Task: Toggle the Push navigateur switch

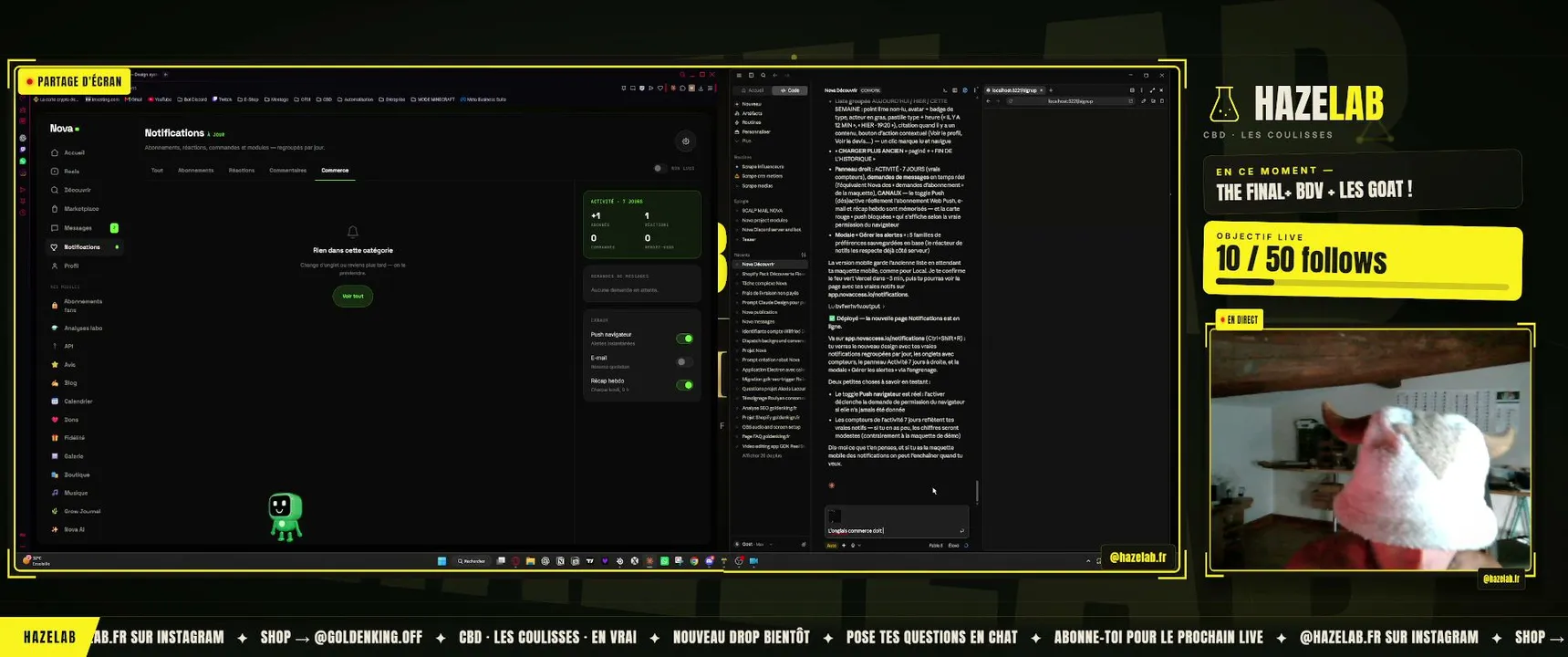Action: 684,339
